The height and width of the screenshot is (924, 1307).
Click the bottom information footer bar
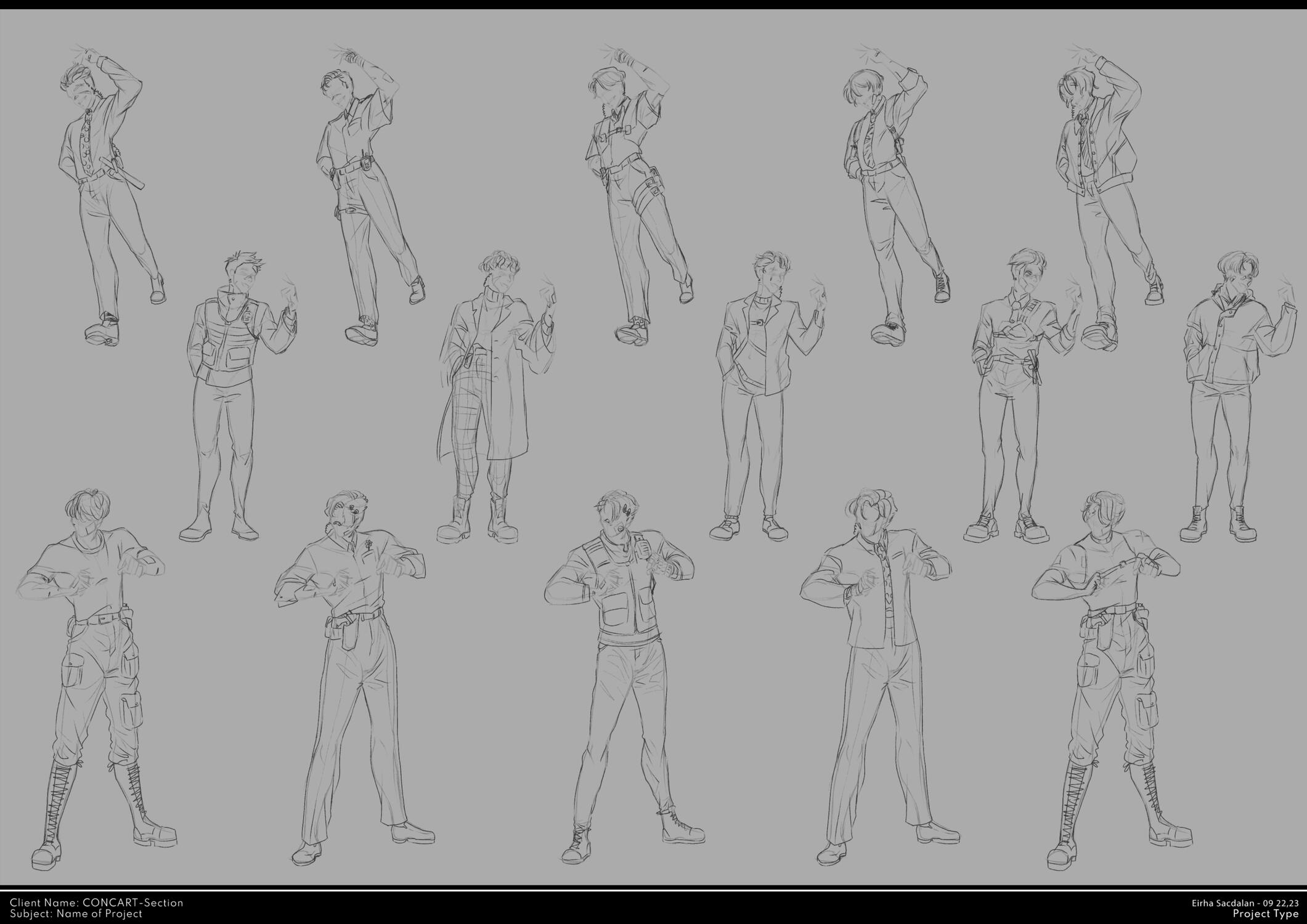653,907
